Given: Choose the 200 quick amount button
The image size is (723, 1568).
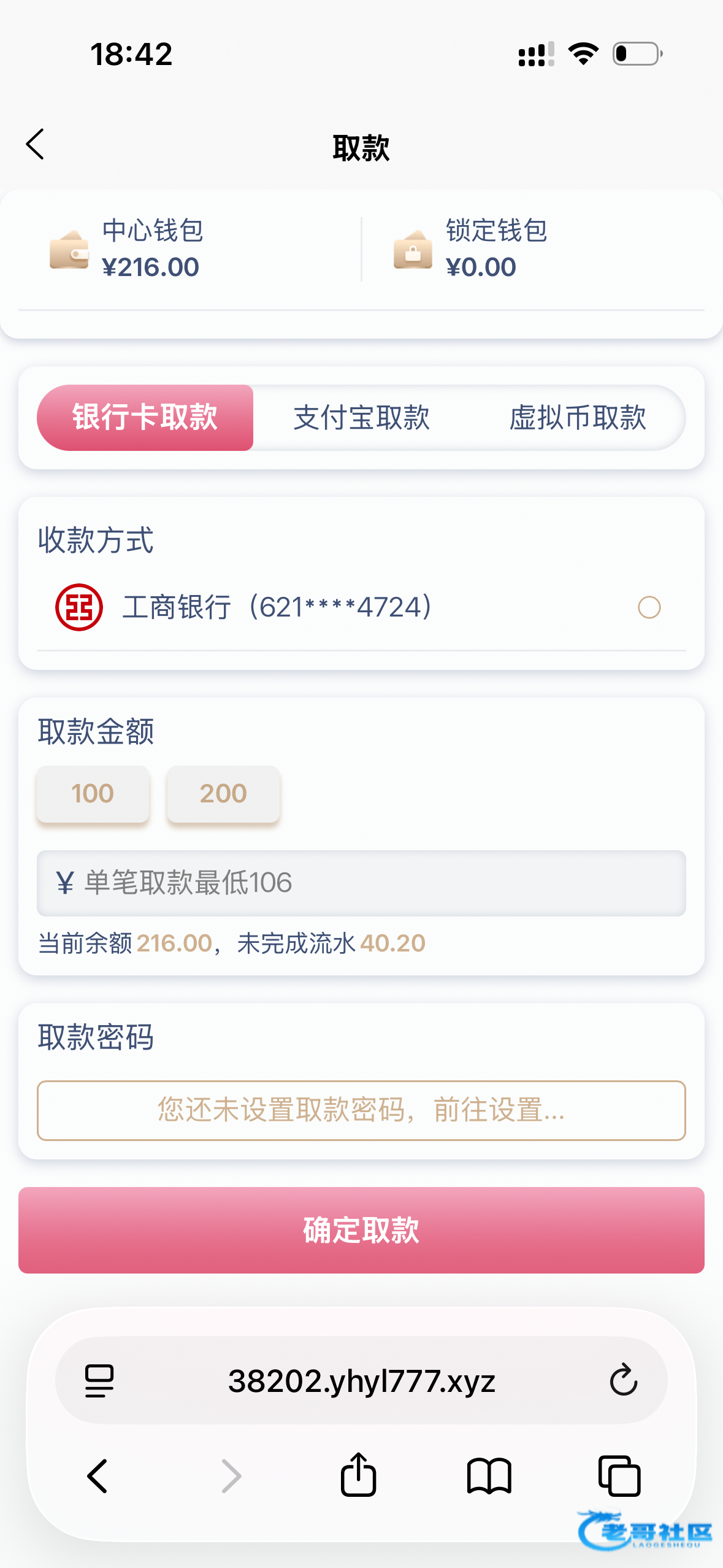Looking at the screenshot, I should (223, 793).
